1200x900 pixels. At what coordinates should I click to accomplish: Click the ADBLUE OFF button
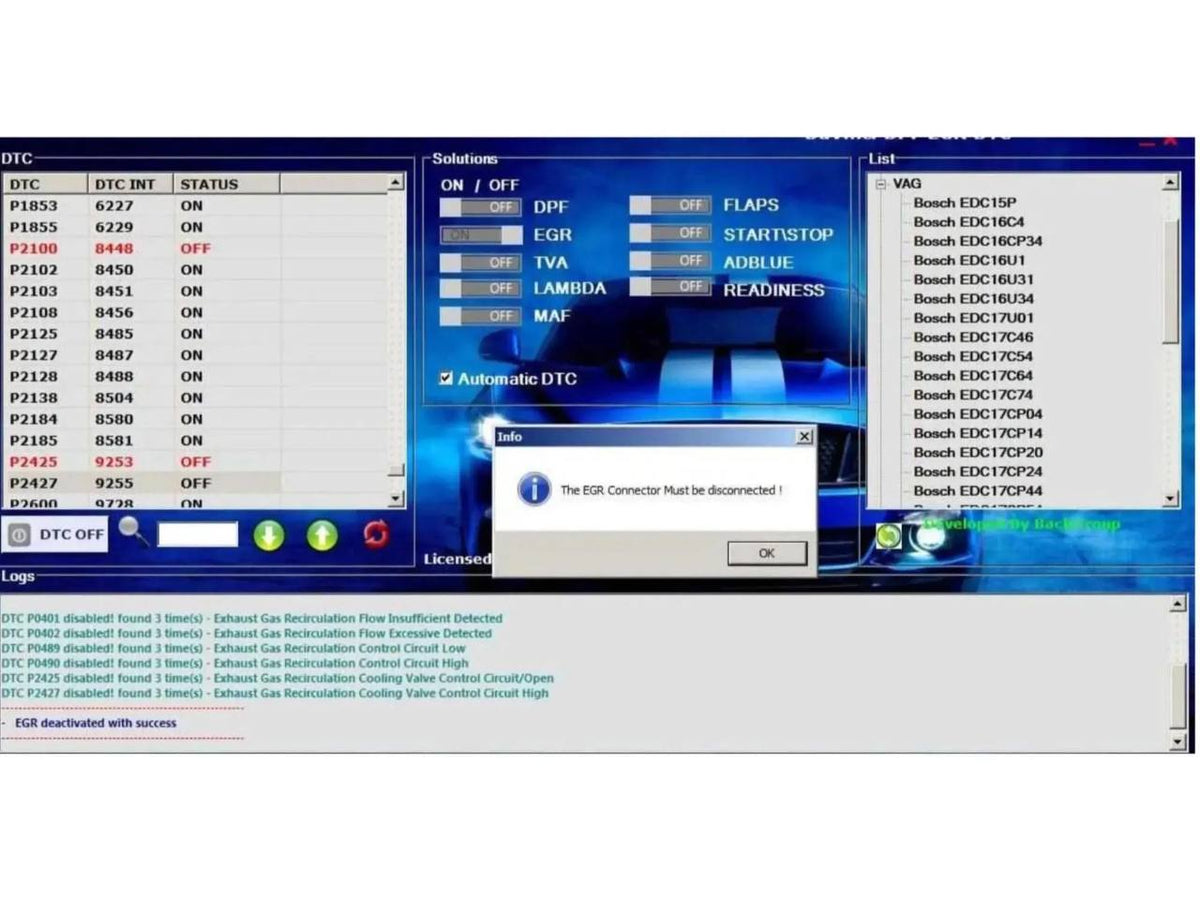coord(671,261)
